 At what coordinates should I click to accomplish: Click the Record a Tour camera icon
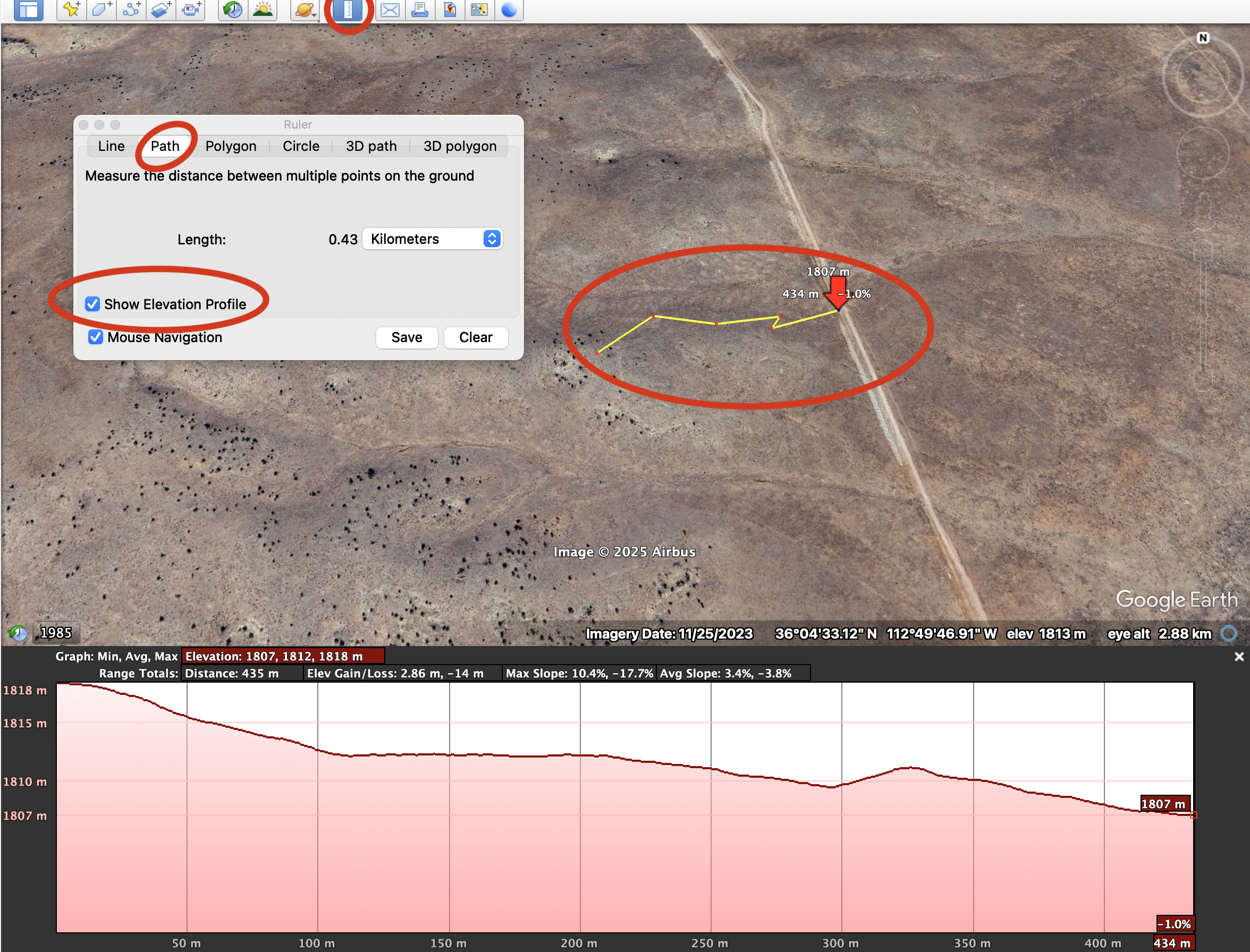pos(191,9)
